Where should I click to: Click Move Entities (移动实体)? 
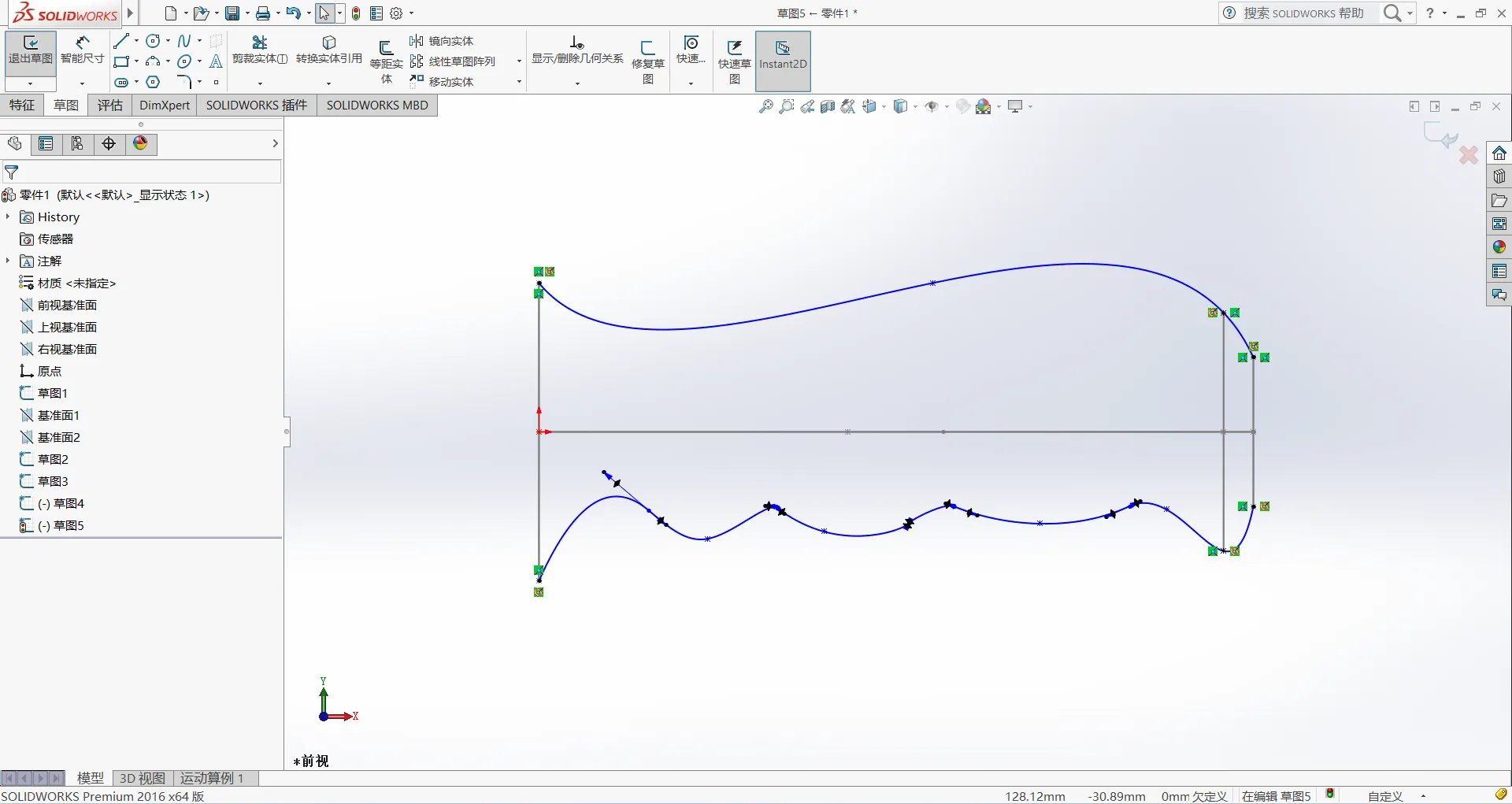pyautogui.click(x=441, y=82)
